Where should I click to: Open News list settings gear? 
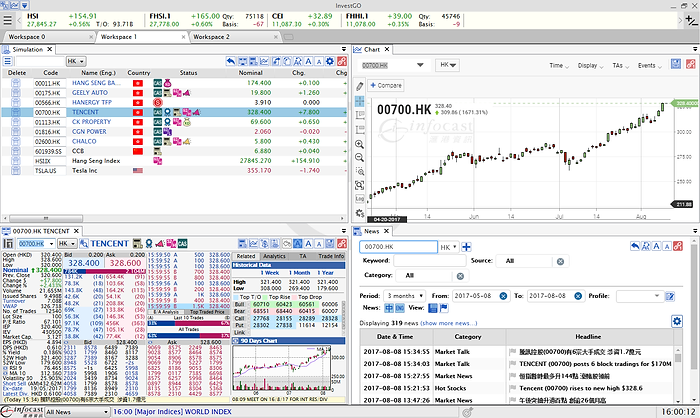pyautogui.click(x=677, y=321)
